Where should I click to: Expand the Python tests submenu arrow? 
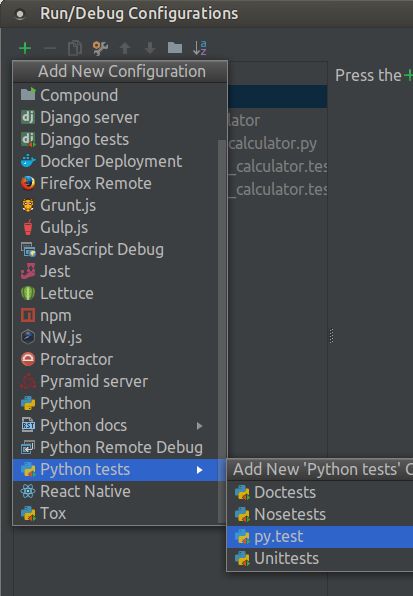point(199,470)
